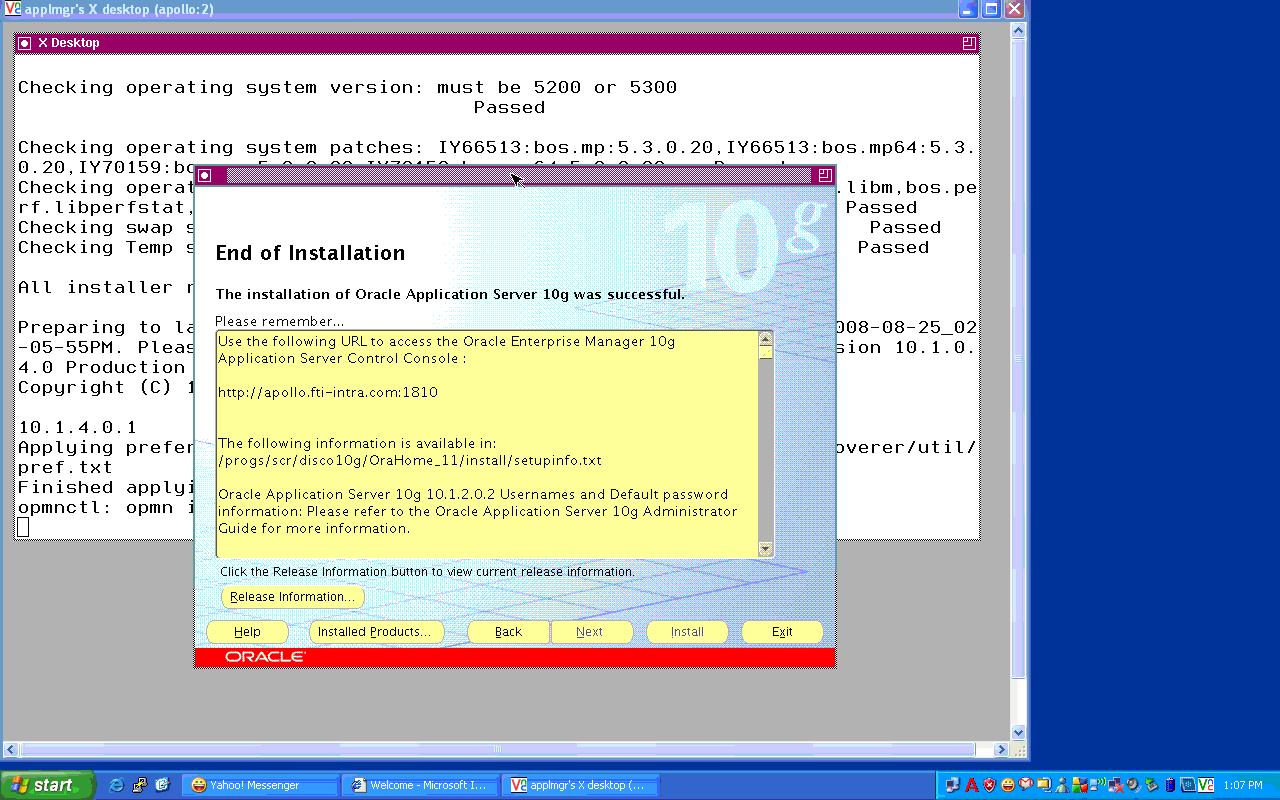Switch to Yahoo! Messenger taskbar button

click(x=262, y=785)
